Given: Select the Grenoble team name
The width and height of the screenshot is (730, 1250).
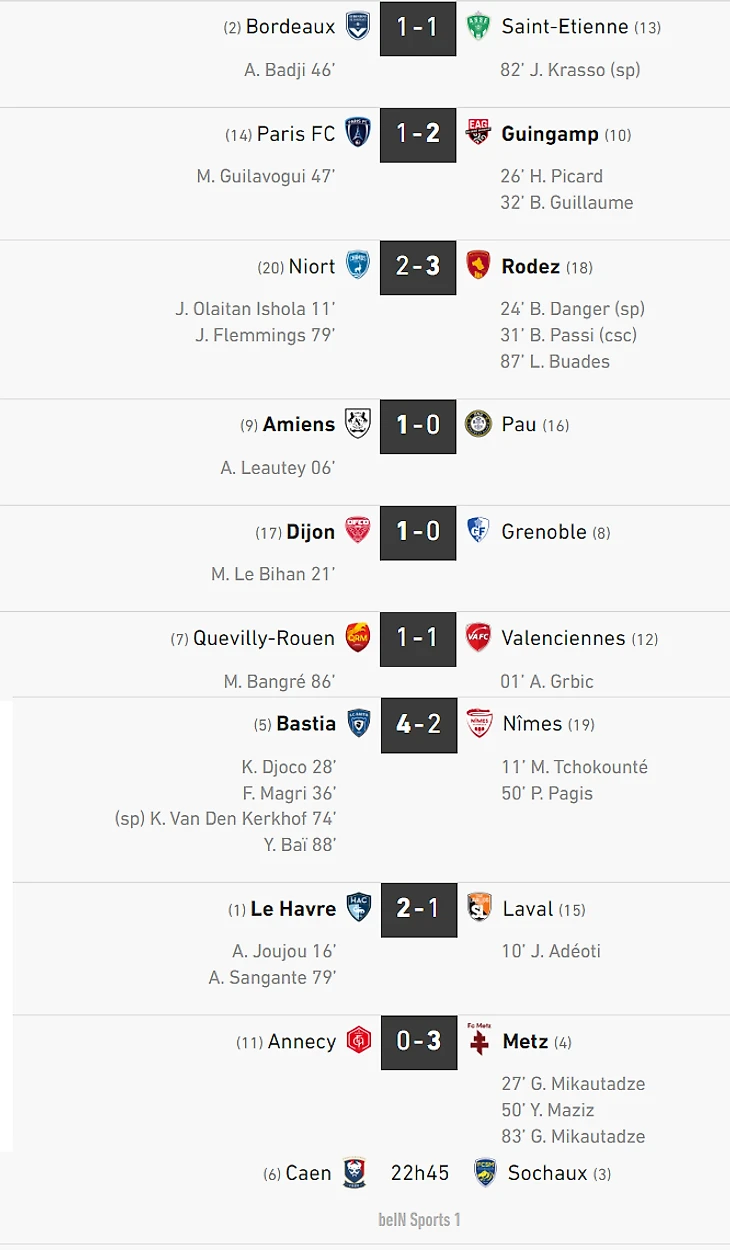Looking at the screenshot, I should tap(544, 532).
